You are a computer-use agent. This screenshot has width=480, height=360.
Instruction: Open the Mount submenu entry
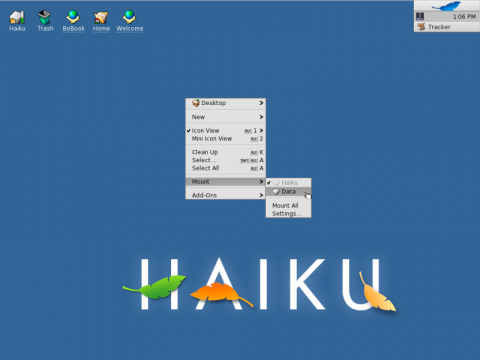[x=226, y=182]
